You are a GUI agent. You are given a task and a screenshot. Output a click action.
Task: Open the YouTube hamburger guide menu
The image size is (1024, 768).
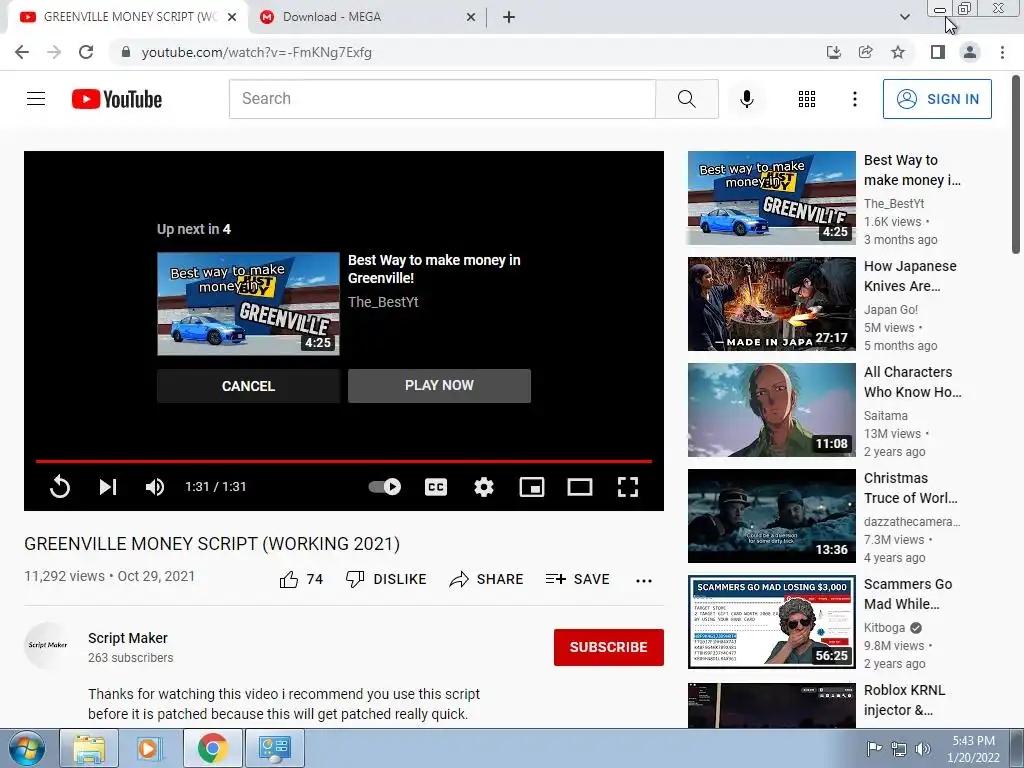tap(36, 99)
